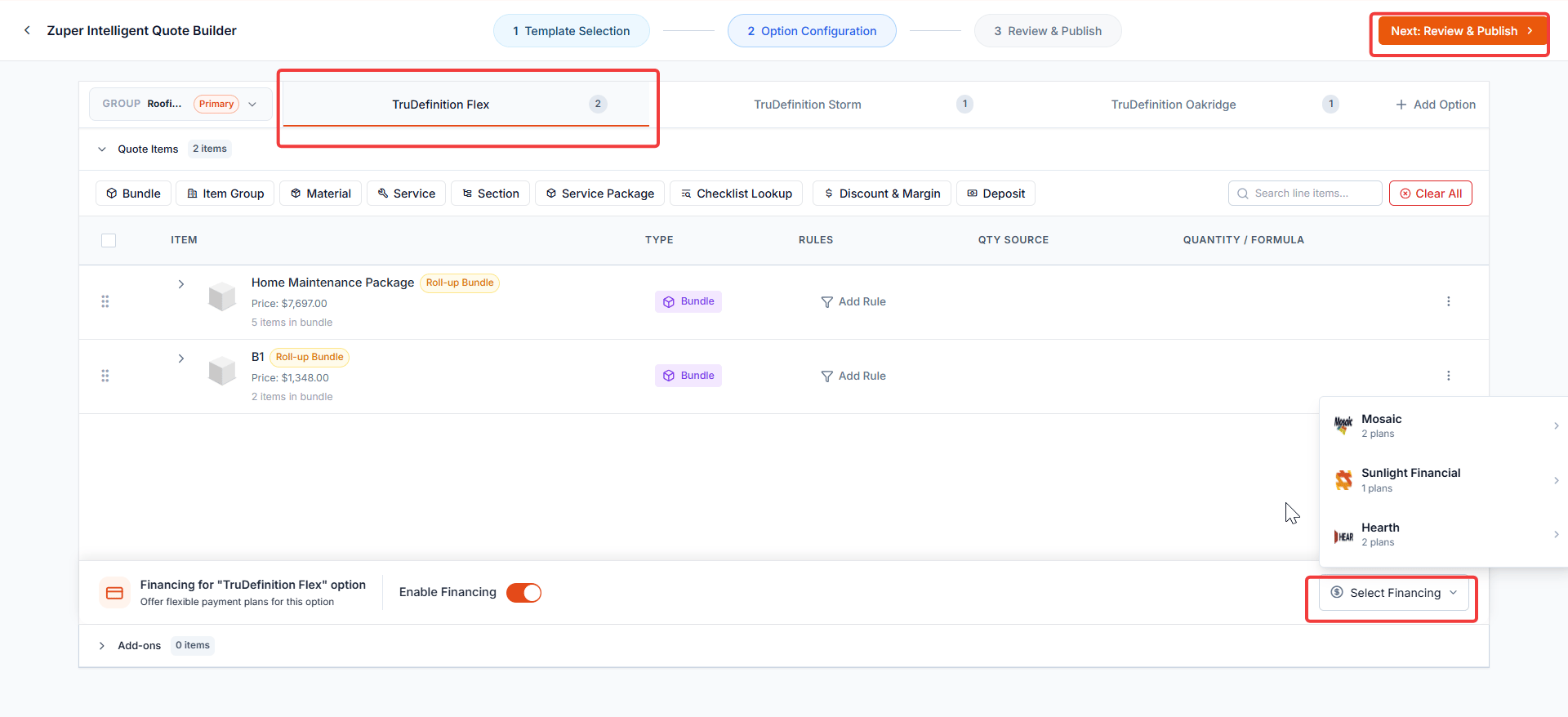This screenshot has width=1568, height=717.
Task: Click "Price: $1,348.00" text
Action: (290, 378)
